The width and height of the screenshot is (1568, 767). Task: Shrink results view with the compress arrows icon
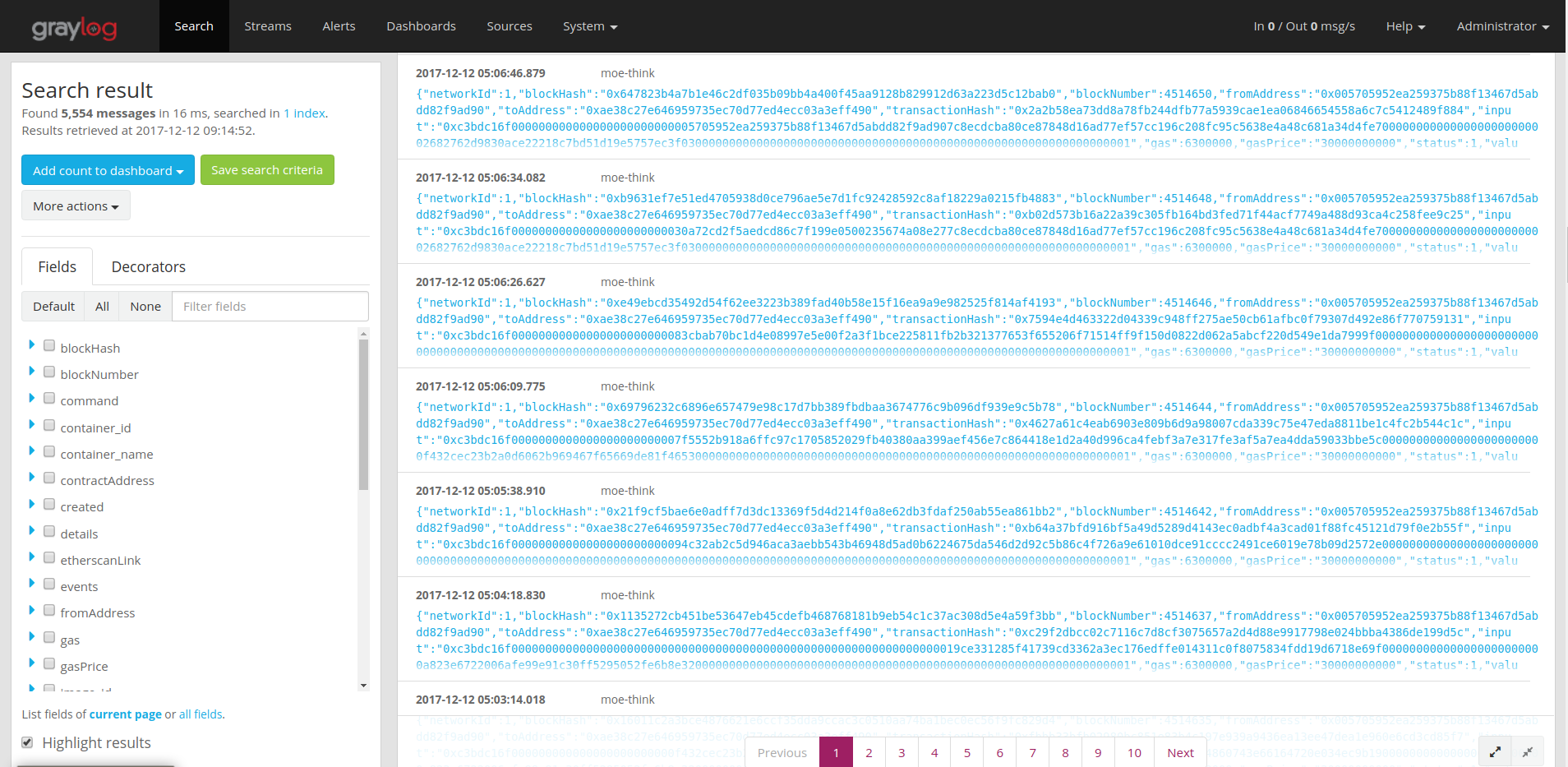[1528, 752]
